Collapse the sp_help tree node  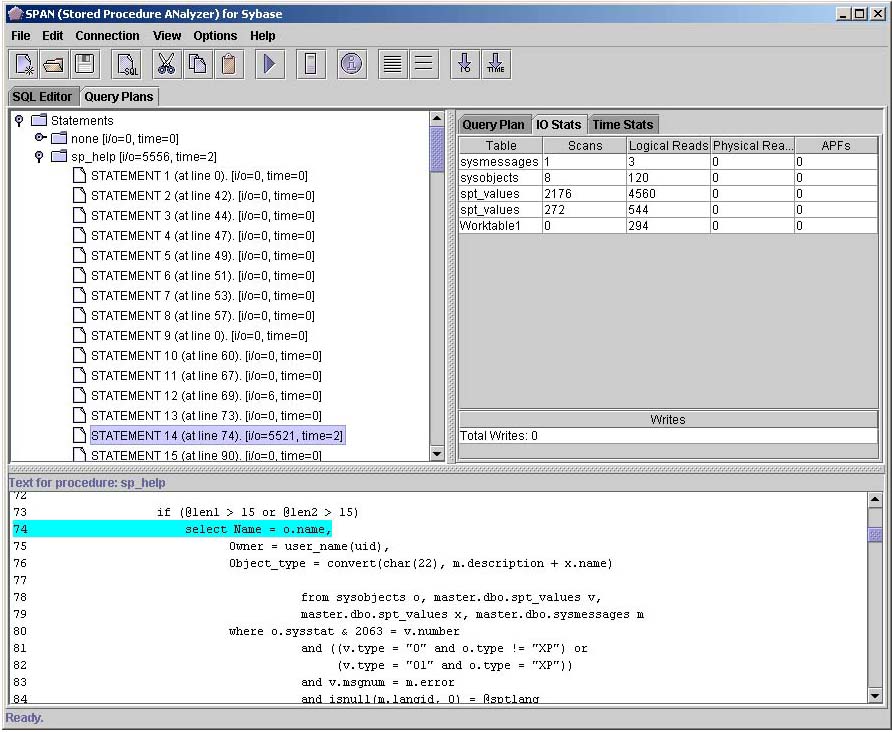tap(39, 156)
